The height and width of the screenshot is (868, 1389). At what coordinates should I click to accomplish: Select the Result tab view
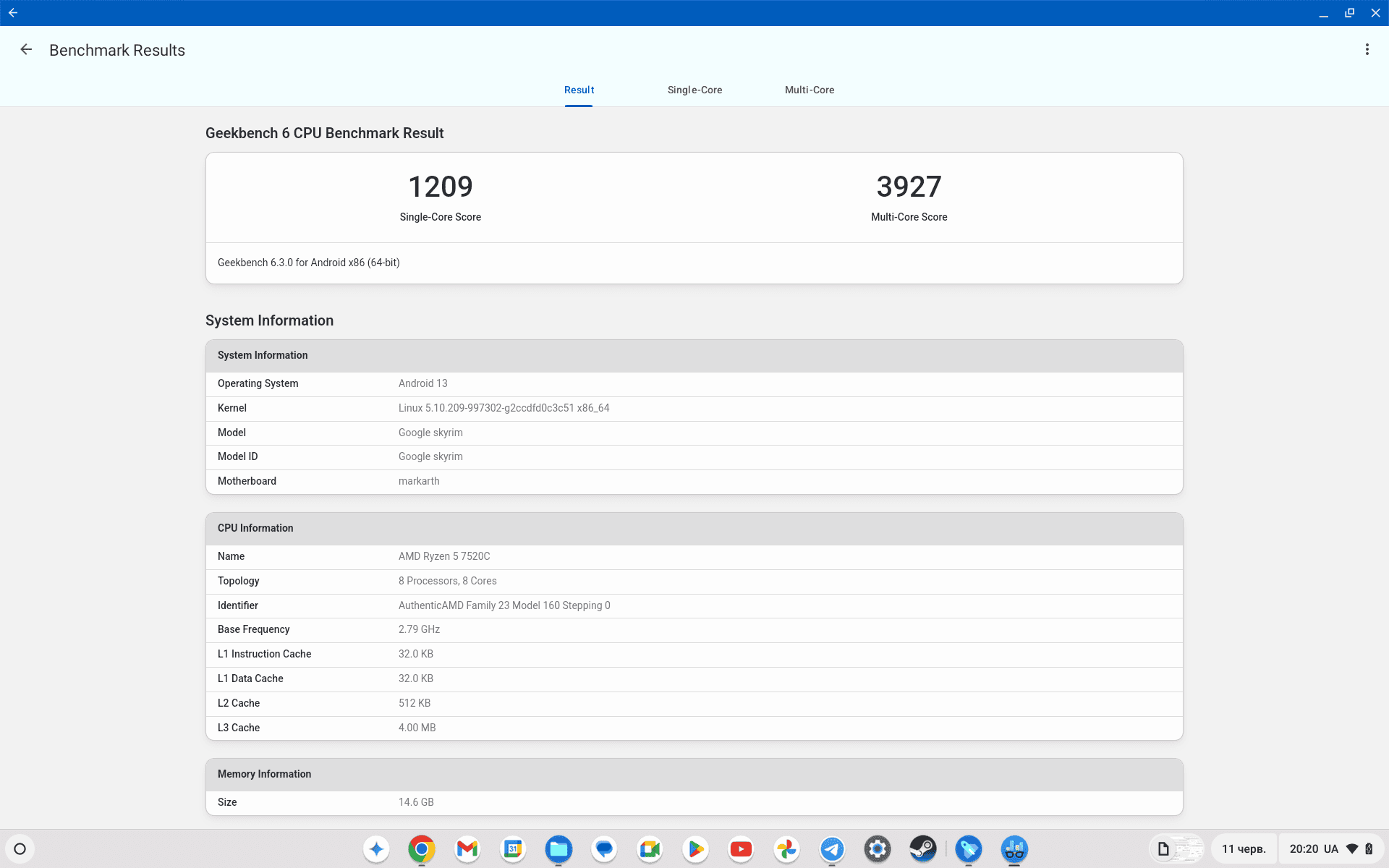click(579, 89)
